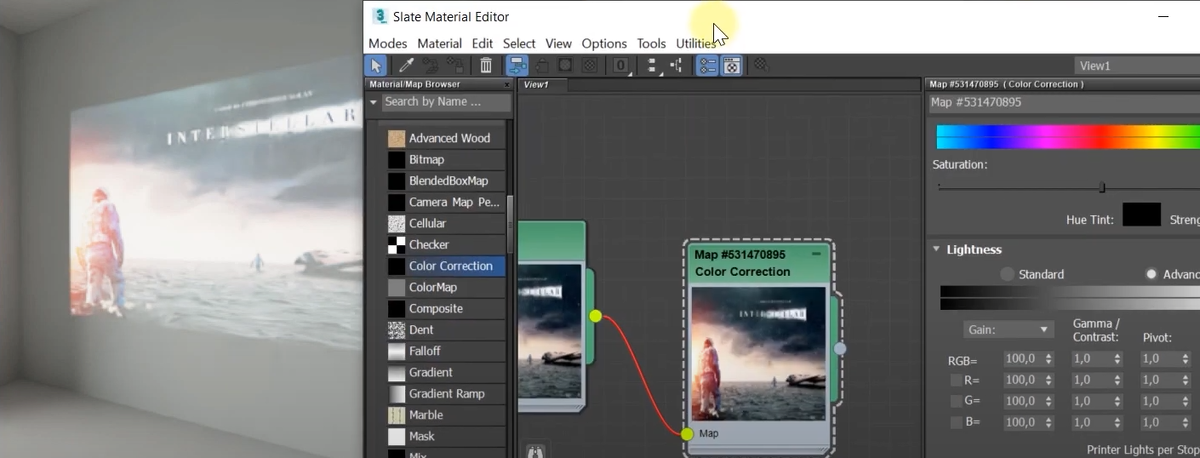Toggle the Material/Map Browser panel icon
This screenshot has height=458, width=1200.
707,66
